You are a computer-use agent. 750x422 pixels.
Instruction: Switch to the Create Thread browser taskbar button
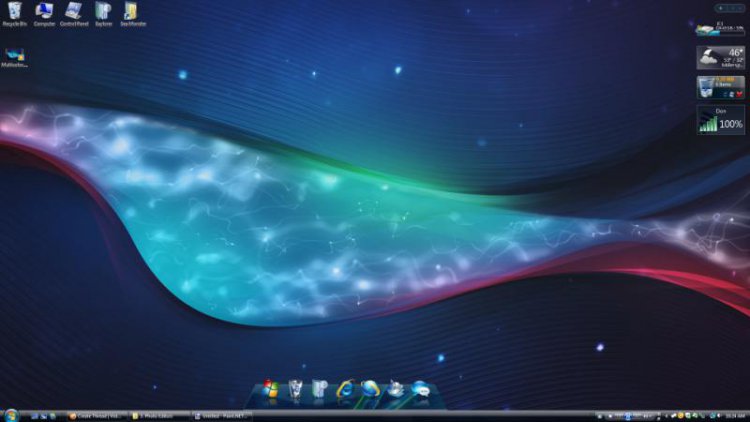pyautogui.click(x=95, y=416)
